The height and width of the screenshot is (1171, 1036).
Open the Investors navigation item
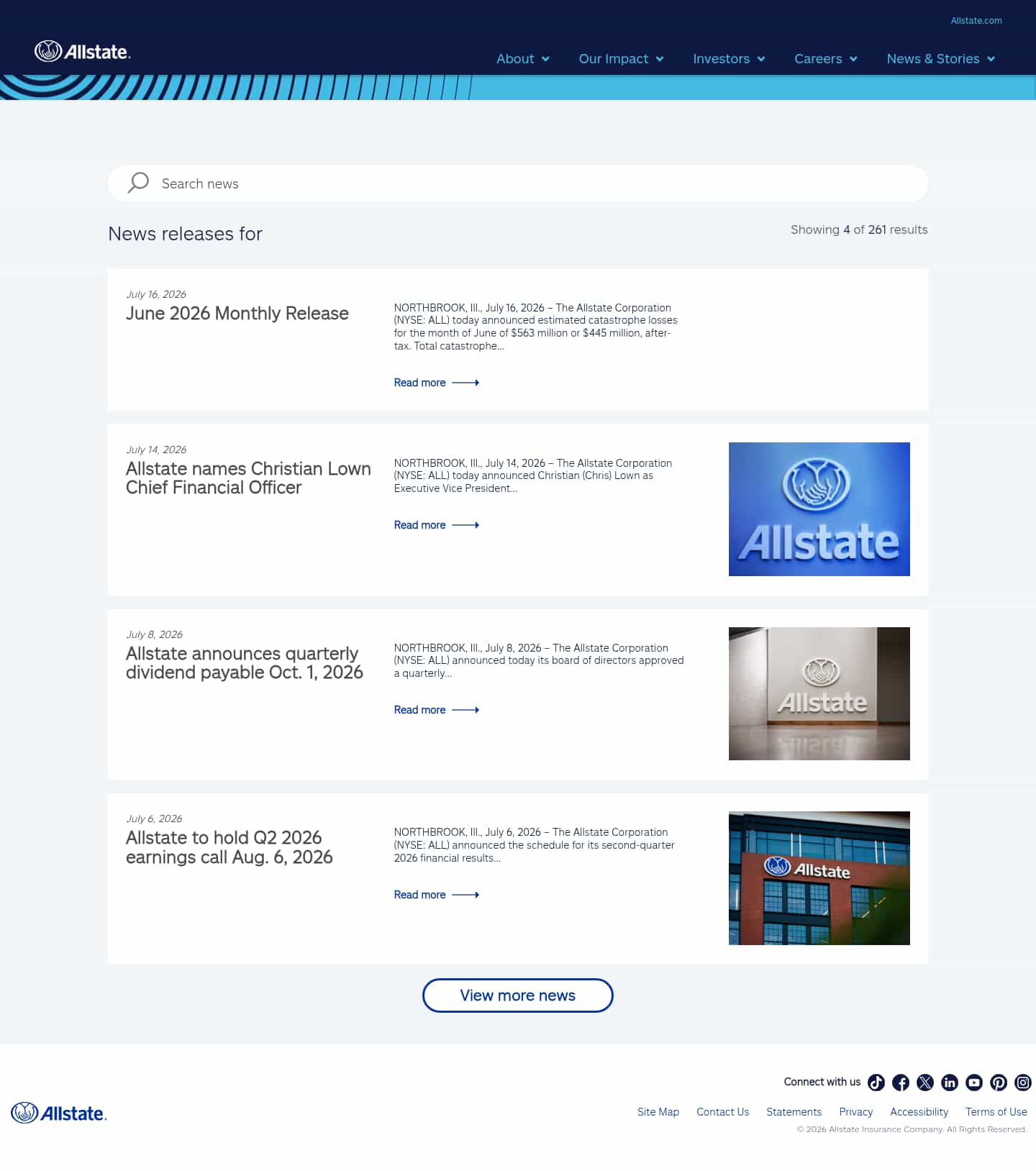(722, 59)
